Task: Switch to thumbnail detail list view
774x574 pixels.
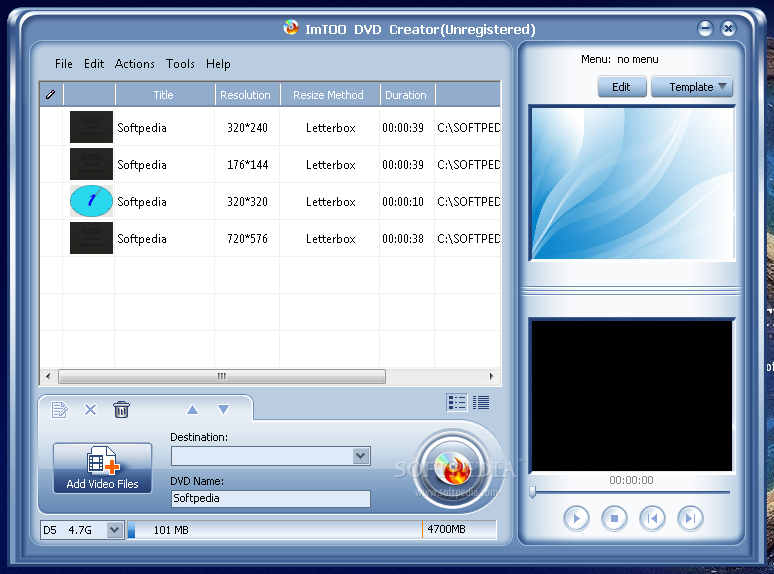Action: coord(457,403)
